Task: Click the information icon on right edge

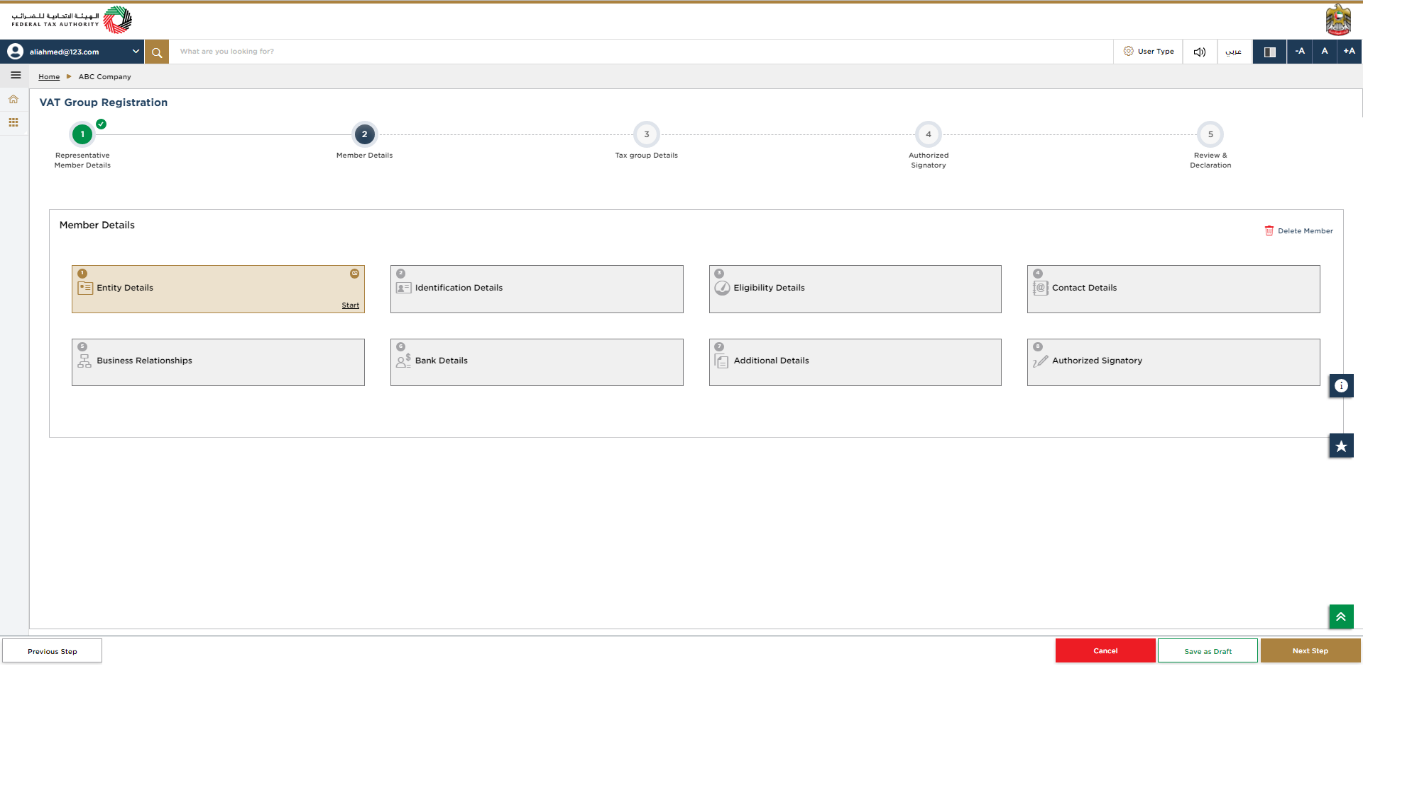Action: (1341, 385)
